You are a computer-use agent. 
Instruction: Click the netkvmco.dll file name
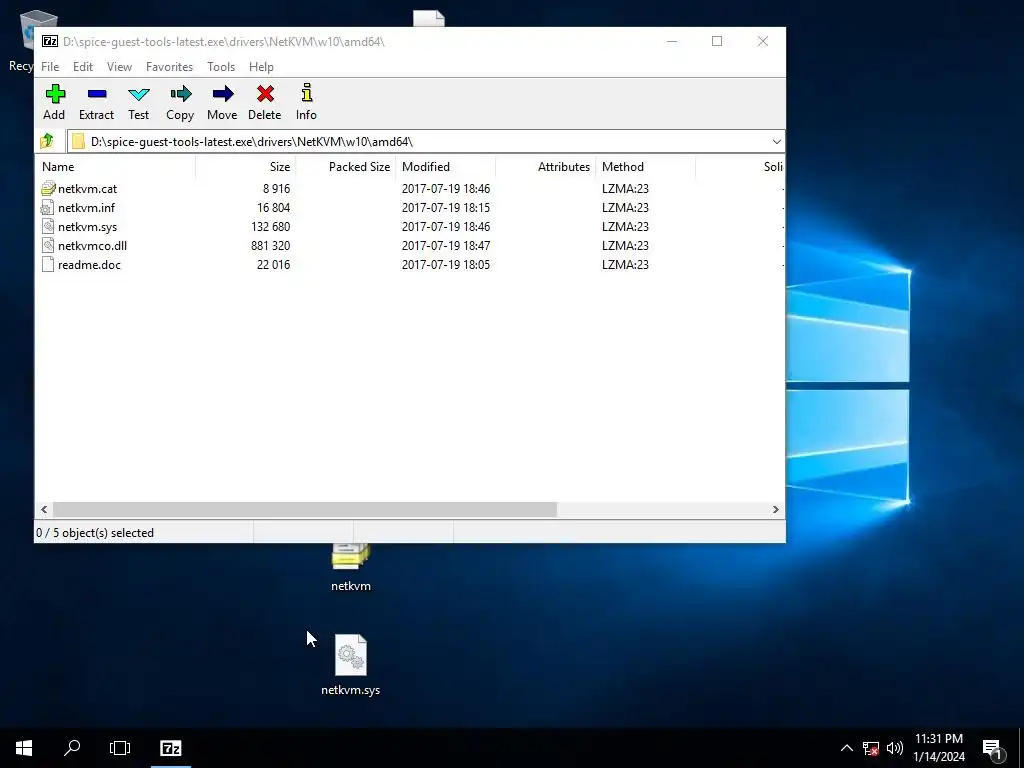tap(92, 246)
